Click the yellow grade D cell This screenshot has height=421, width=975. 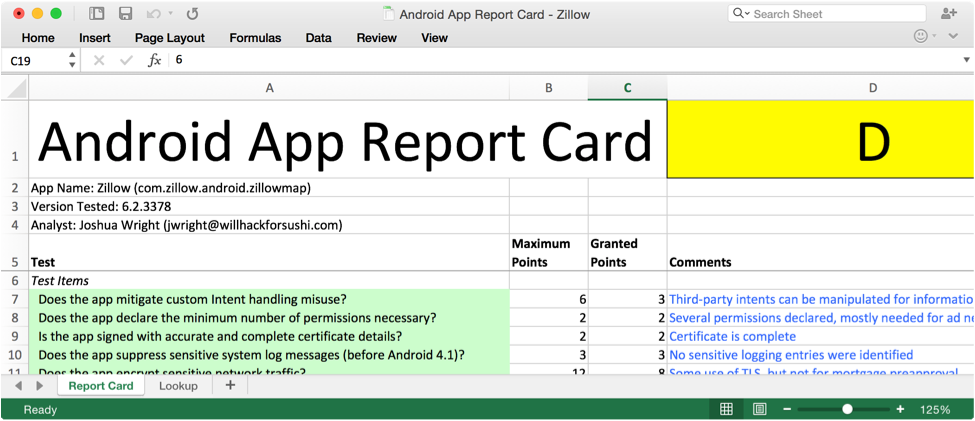point(821,139)
